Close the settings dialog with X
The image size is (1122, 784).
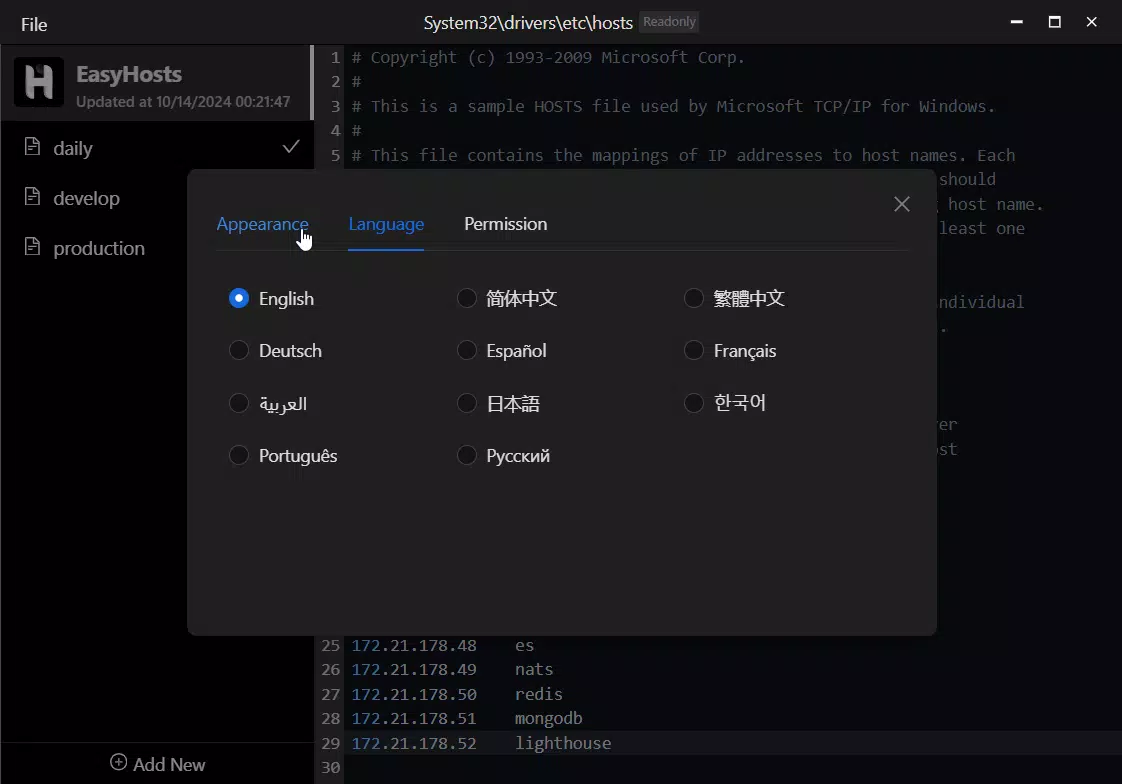[x=902, y=204]
